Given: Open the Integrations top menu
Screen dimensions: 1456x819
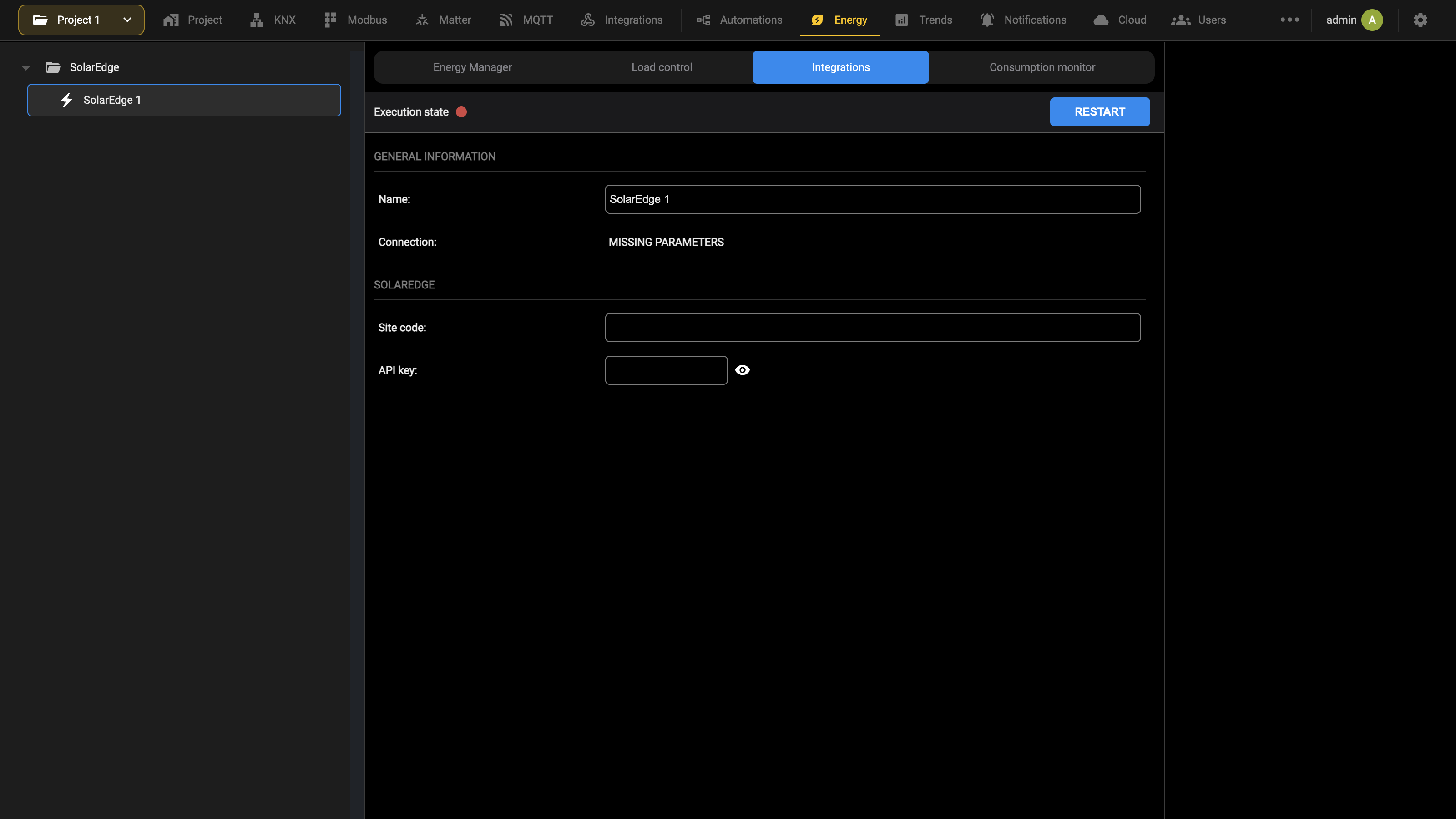Looking at the screenshot, I should pyautogui.click(x=622, y=20).
